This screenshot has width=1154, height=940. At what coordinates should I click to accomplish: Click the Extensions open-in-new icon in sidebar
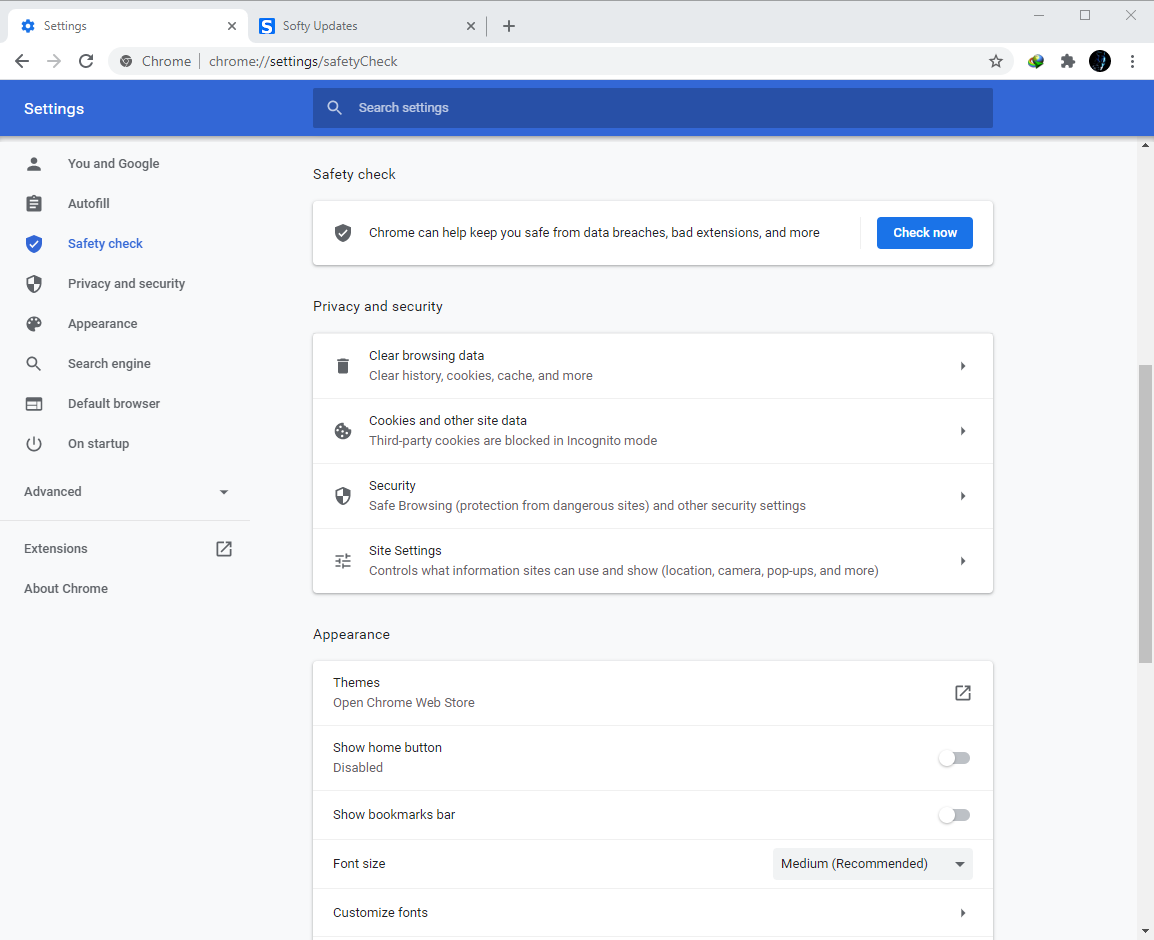224,549
